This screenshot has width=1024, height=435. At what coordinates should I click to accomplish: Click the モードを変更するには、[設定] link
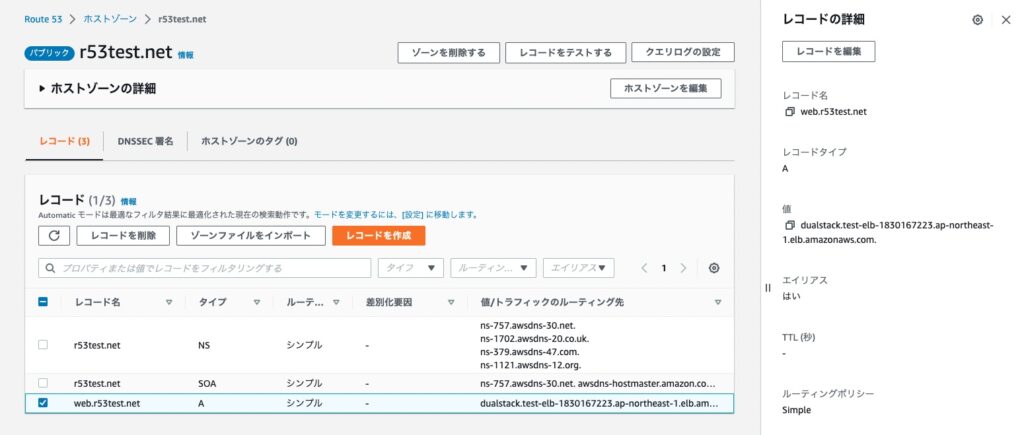click(x=396, y=214)
